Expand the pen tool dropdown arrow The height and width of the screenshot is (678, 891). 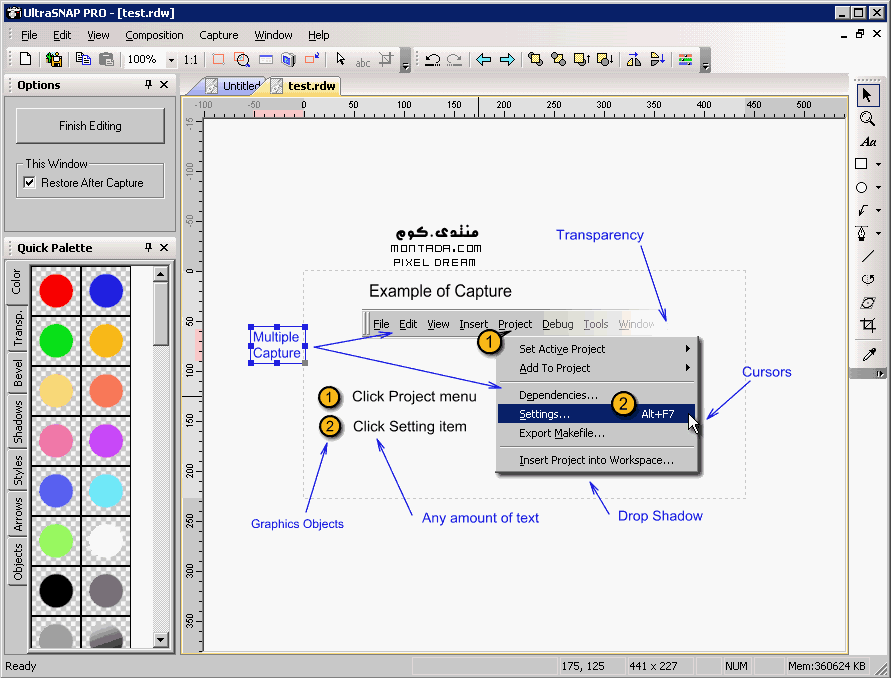tap(878, 234)
